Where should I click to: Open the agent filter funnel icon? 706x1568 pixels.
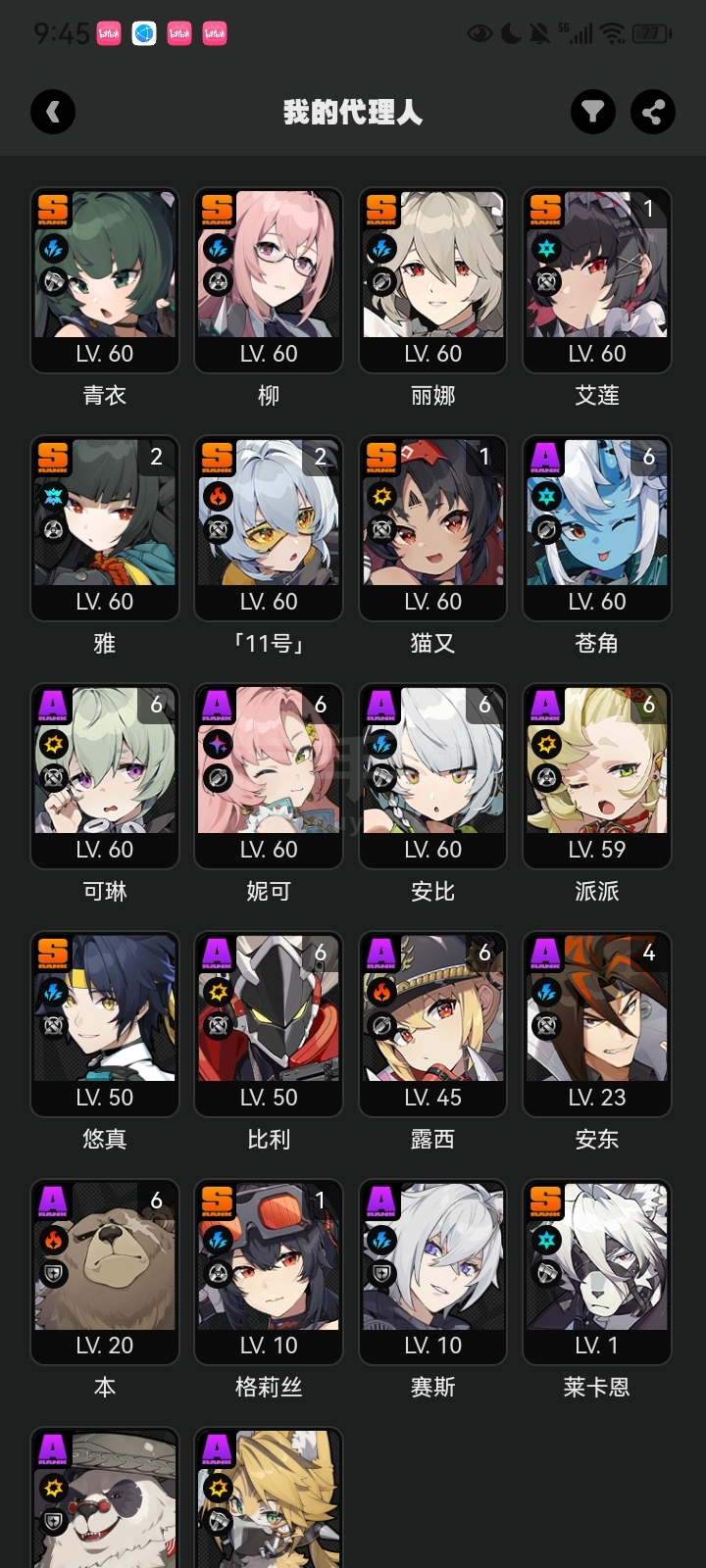pos(593,112)
